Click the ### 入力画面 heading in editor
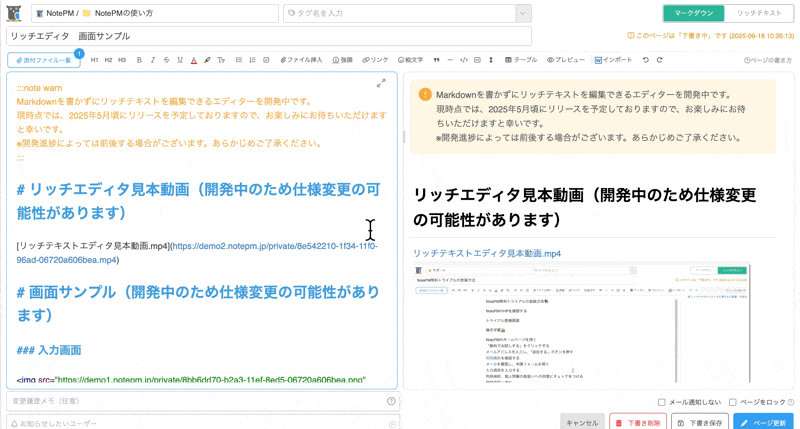The image size is (800, 429). coord(49,350)
